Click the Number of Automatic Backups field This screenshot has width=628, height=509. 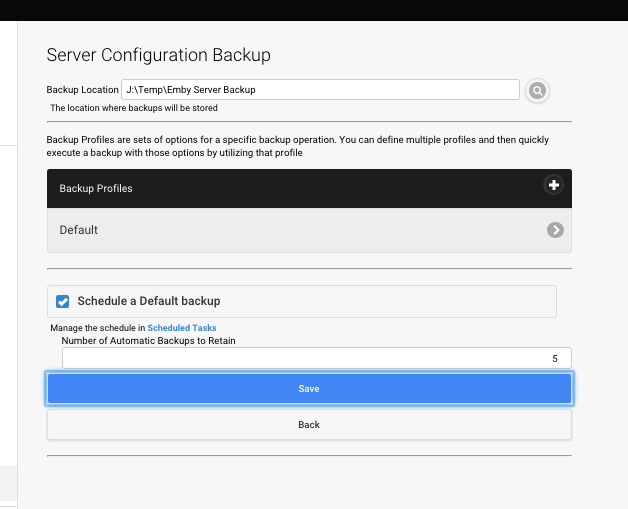tap(300, 358)
